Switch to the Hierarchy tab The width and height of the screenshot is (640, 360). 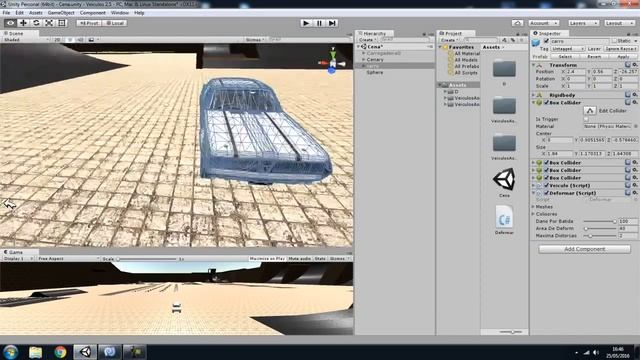coord(374,33)
